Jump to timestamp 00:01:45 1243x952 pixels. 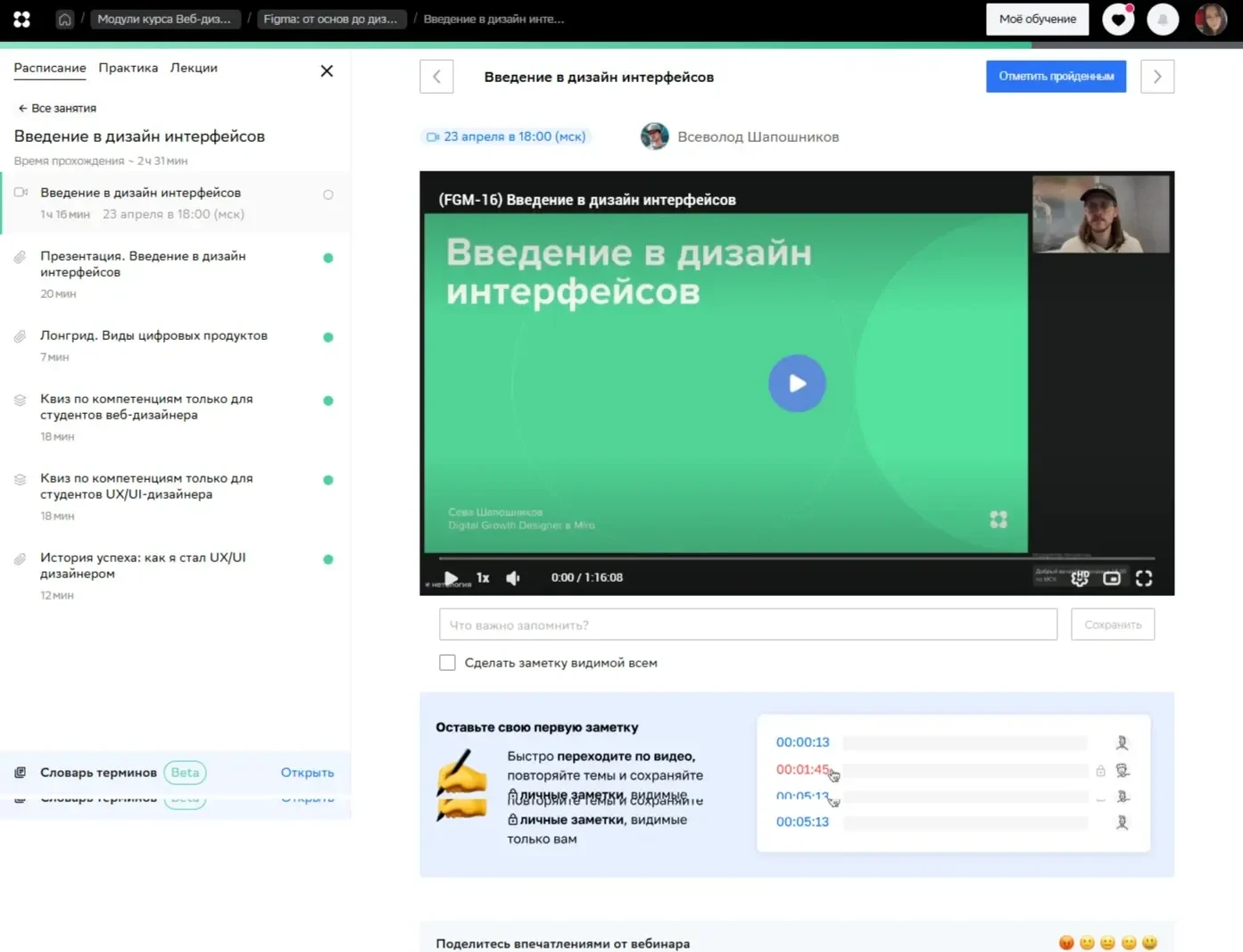tap(802, 769)
